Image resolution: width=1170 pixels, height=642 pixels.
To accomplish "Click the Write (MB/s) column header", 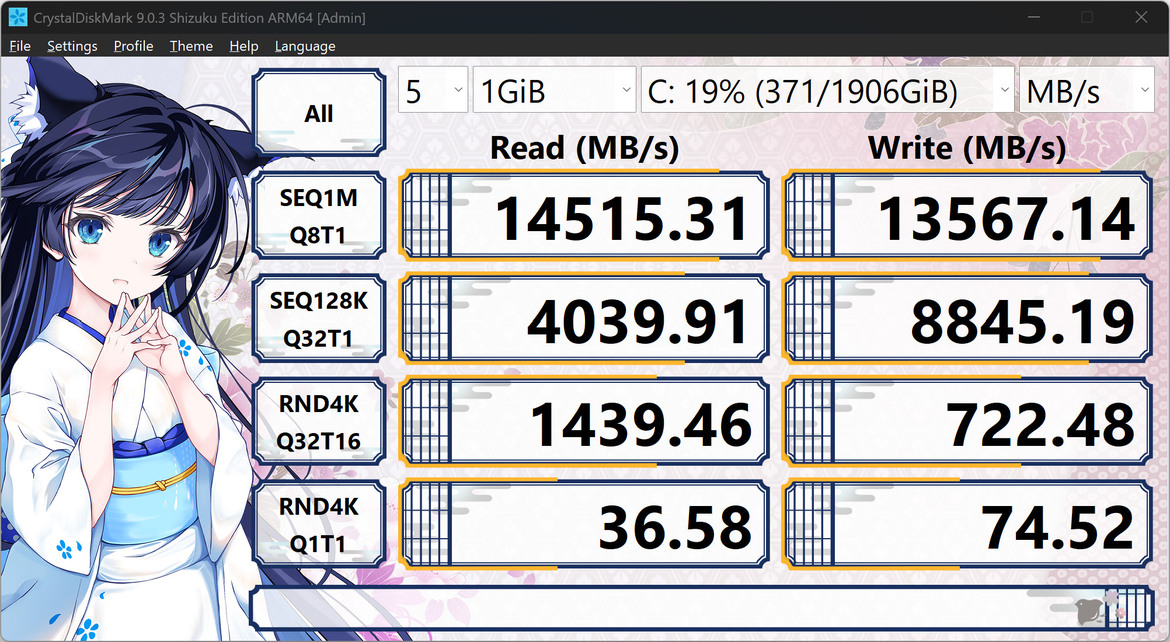I will pyautogui.click(x=967, y=148).
